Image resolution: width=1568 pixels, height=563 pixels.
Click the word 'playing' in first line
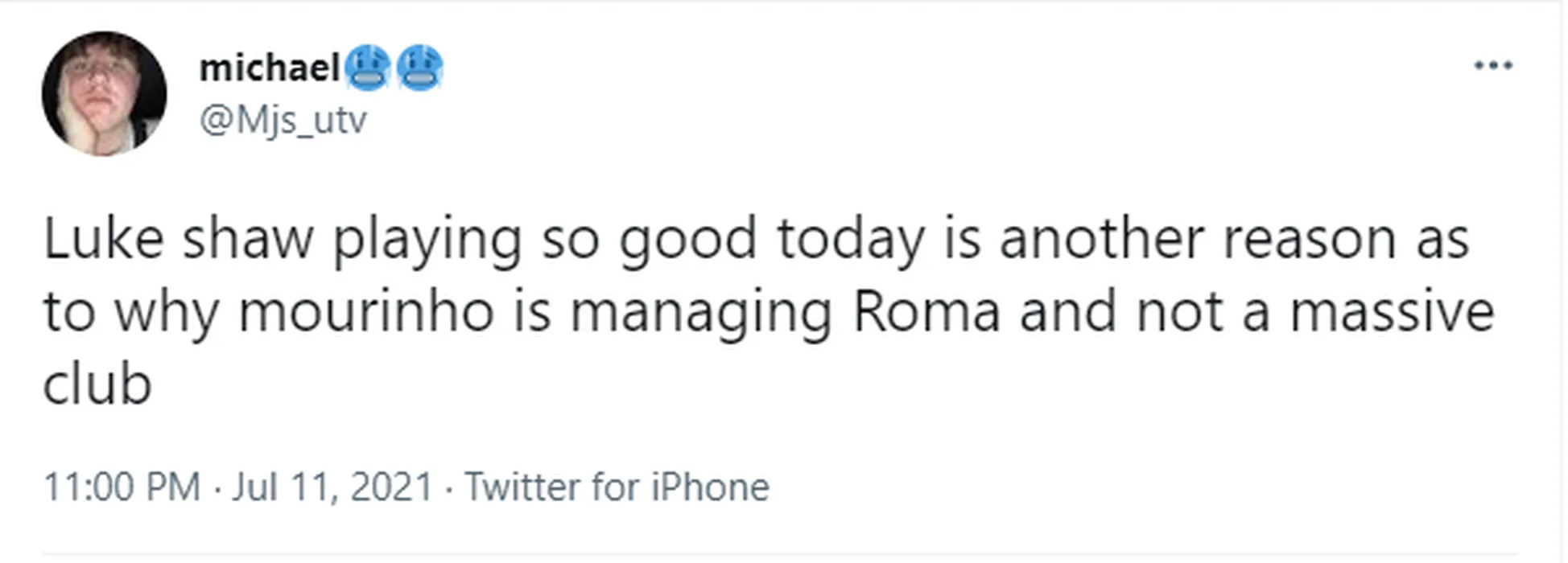pyautogui.click(x=427, y=241)
